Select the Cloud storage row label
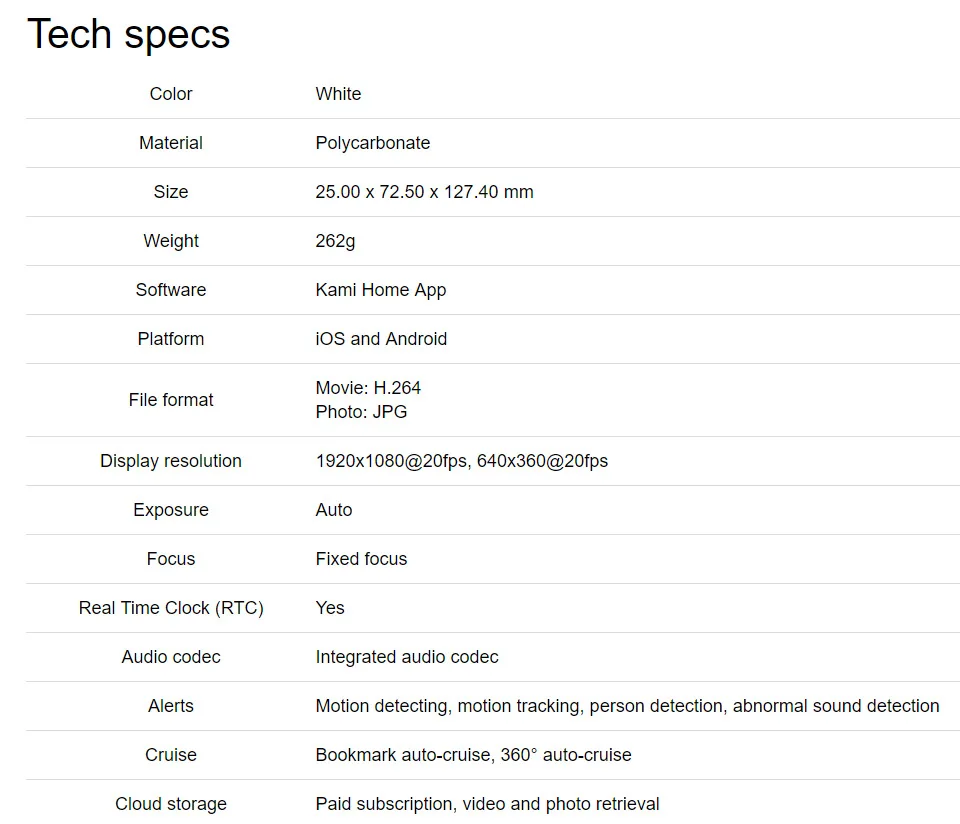This screenshot has width=960, height=824. point(171,804)
